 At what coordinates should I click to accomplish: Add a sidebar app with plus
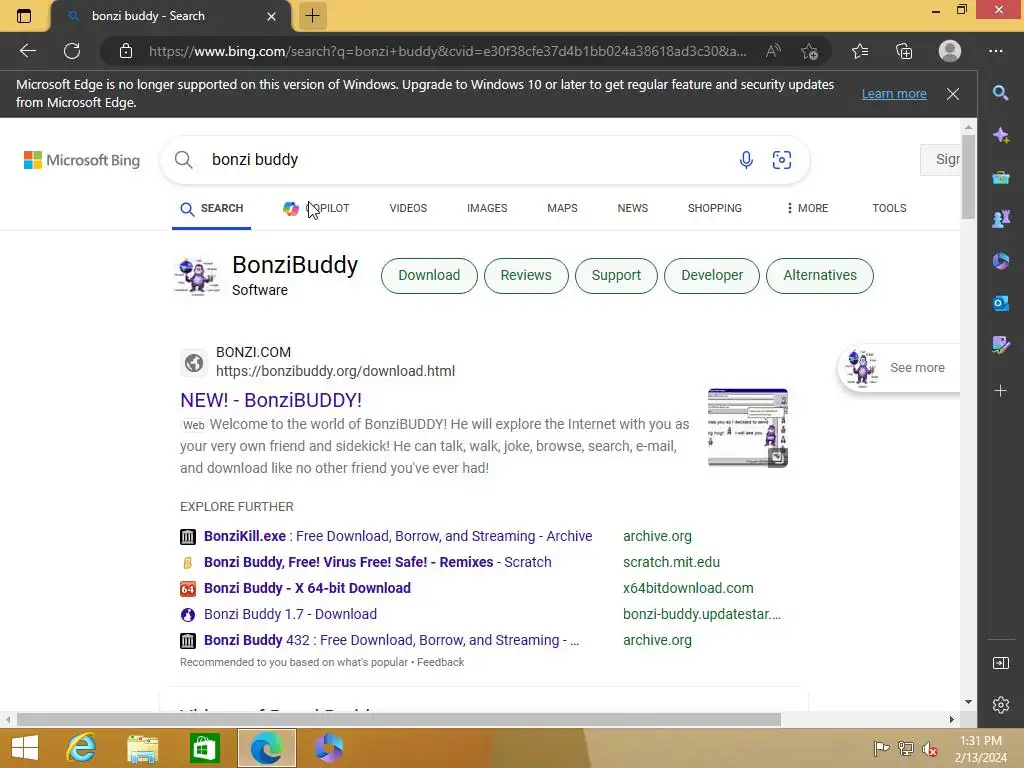pyautogui.click(x=1000, y=391)
